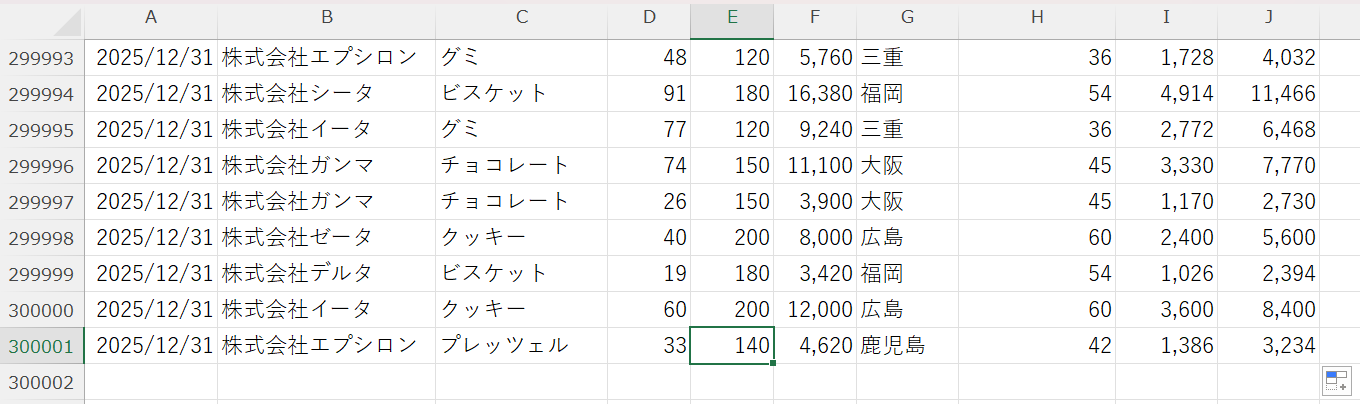Select the row 299993 header
Image resolution: width=1360 pixels, height=404 pixels.
(x=42, y=58)
